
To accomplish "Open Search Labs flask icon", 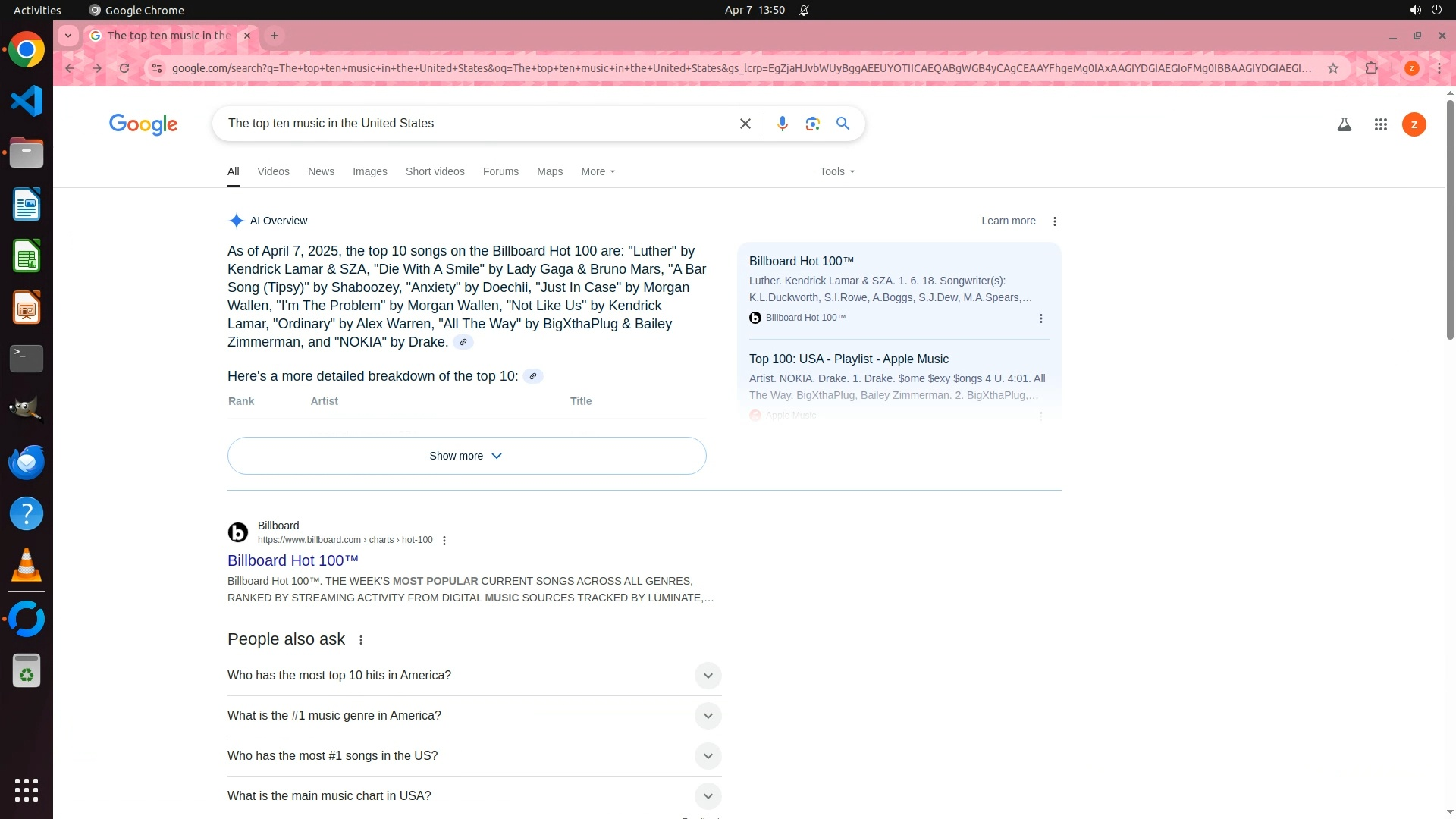I will [x=1344, y=124].
